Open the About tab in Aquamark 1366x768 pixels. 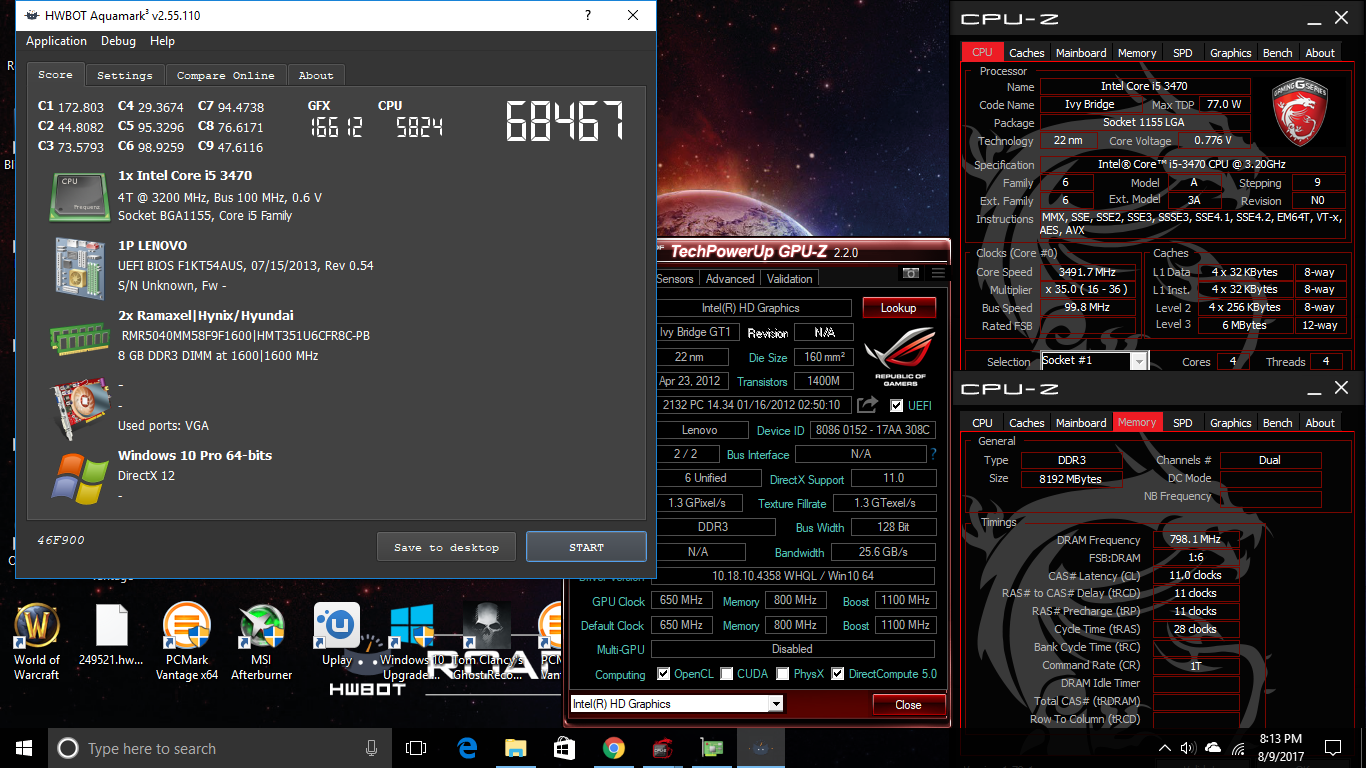pyautogui.click(x=316, y=75)
